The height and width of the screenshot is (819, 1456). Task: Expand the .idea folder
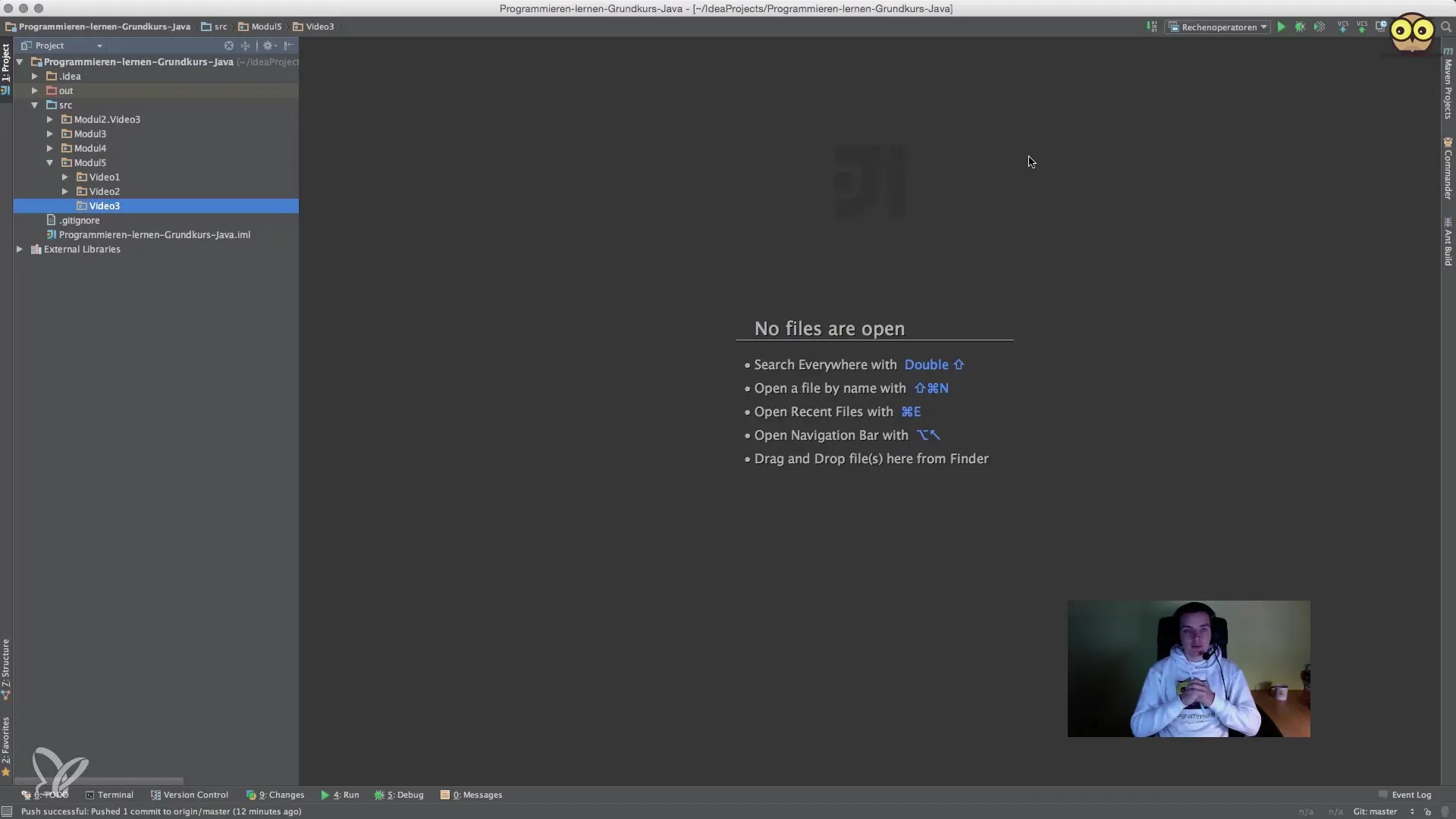pos(35,77)
